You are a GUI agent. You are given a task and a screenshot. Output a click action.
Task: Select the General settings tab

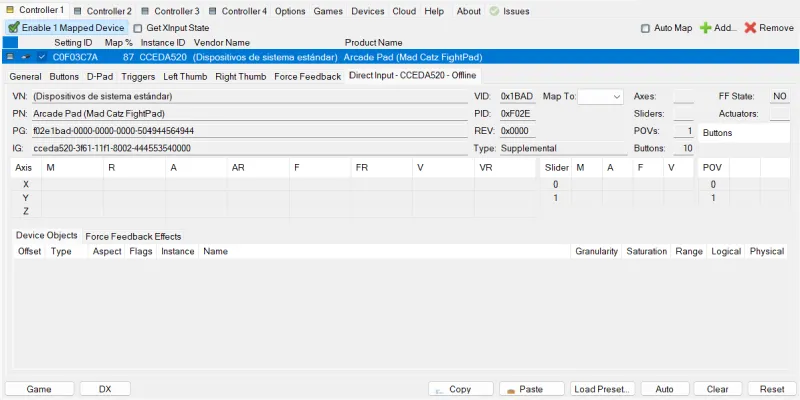[25, 77]
